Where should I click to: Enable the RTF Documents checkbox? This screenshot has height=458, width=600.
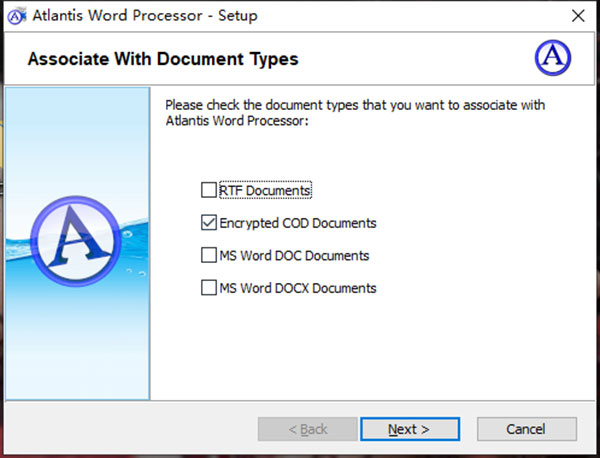[x=208, y=190]
